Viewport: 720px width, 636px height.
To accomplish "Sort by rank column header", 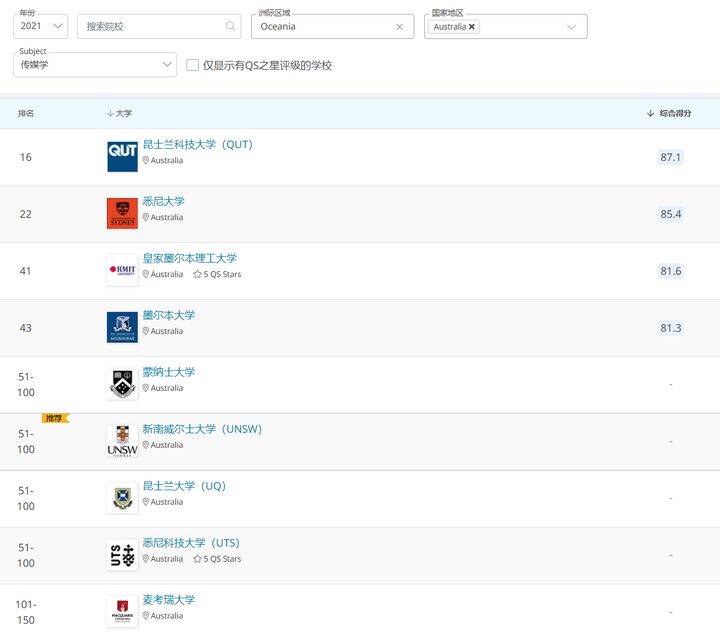I will click(26, 113).
